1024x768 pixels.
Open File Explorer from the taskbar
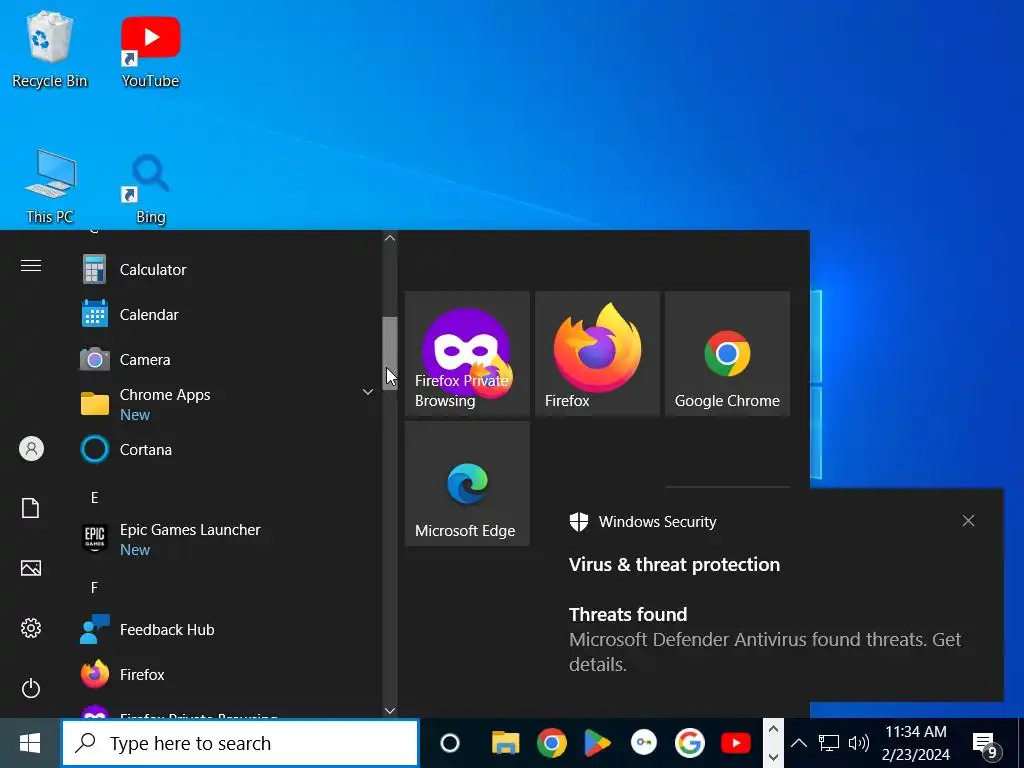pyautogui.click(x=505, y=743)
